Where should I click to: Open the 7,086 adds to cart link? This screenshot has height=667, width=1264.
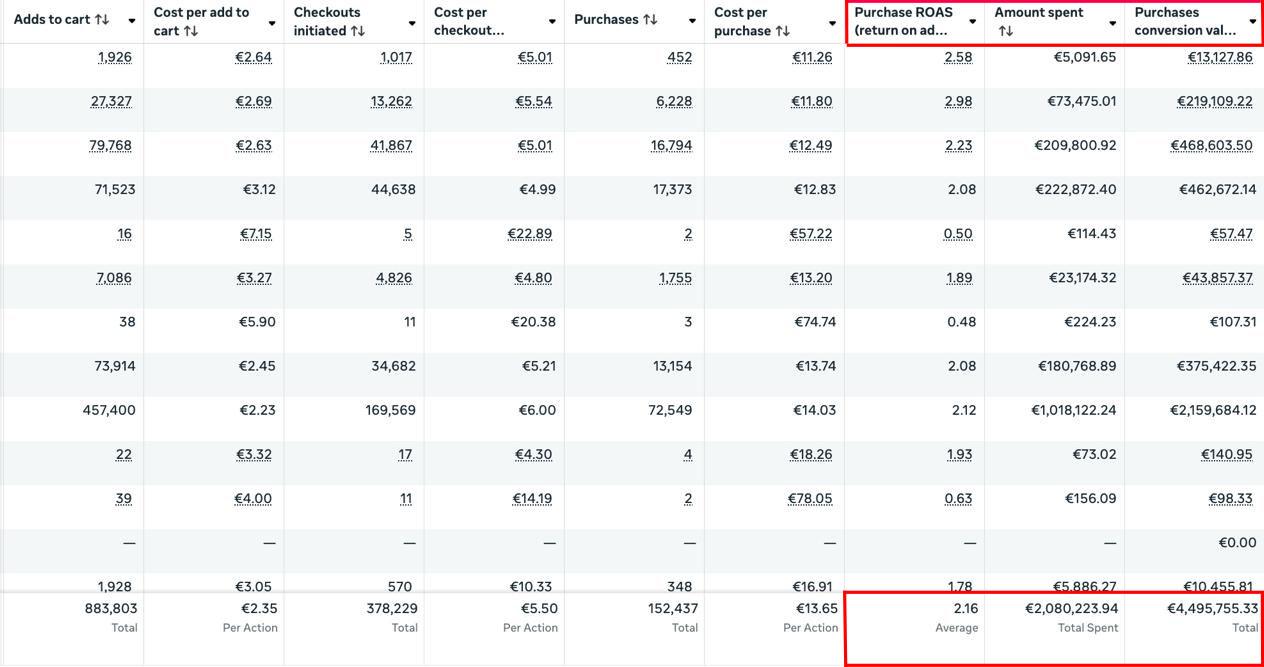coord(114,277)
